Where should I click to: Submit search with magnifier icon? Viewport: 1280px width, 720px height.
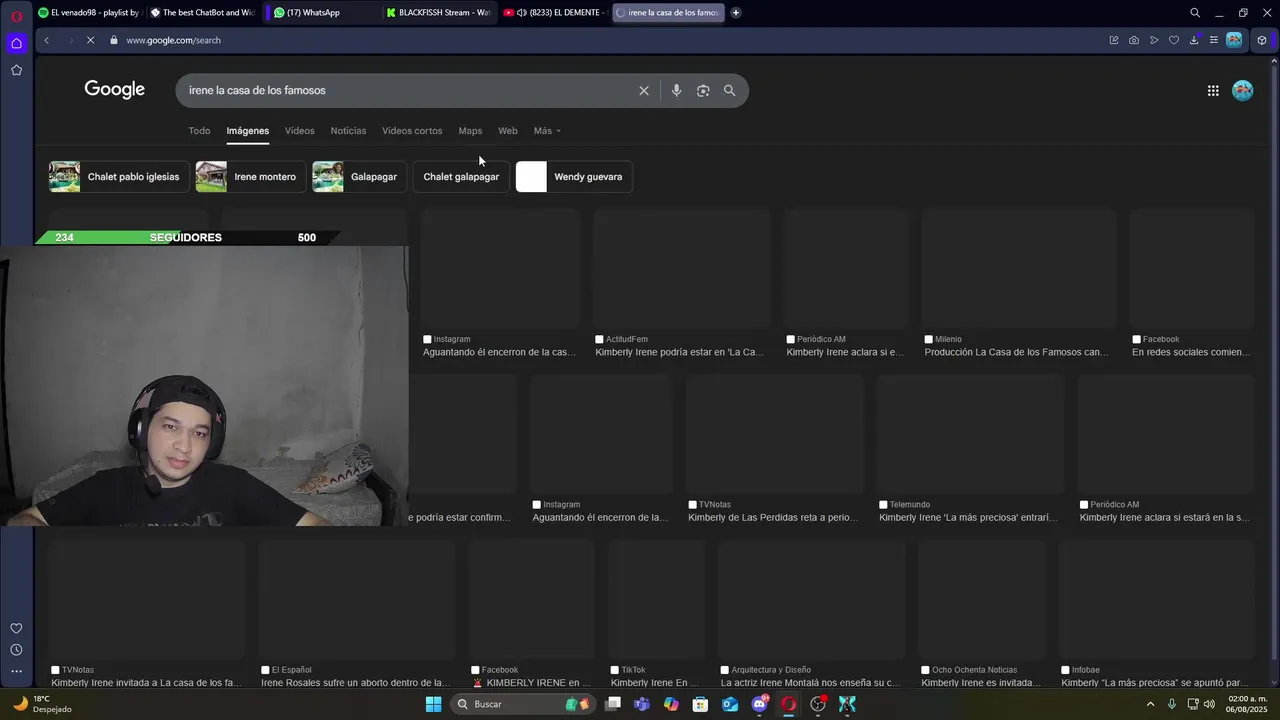click(729, 90)
